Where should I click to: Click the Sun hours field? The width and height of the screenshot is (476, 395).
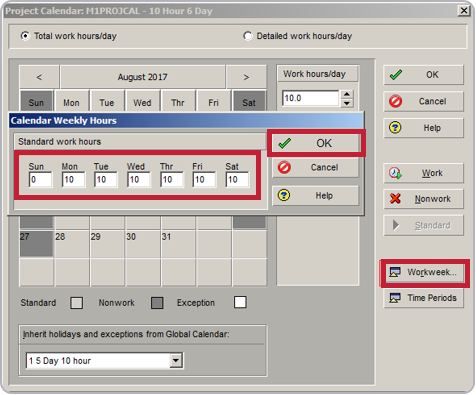40,179
